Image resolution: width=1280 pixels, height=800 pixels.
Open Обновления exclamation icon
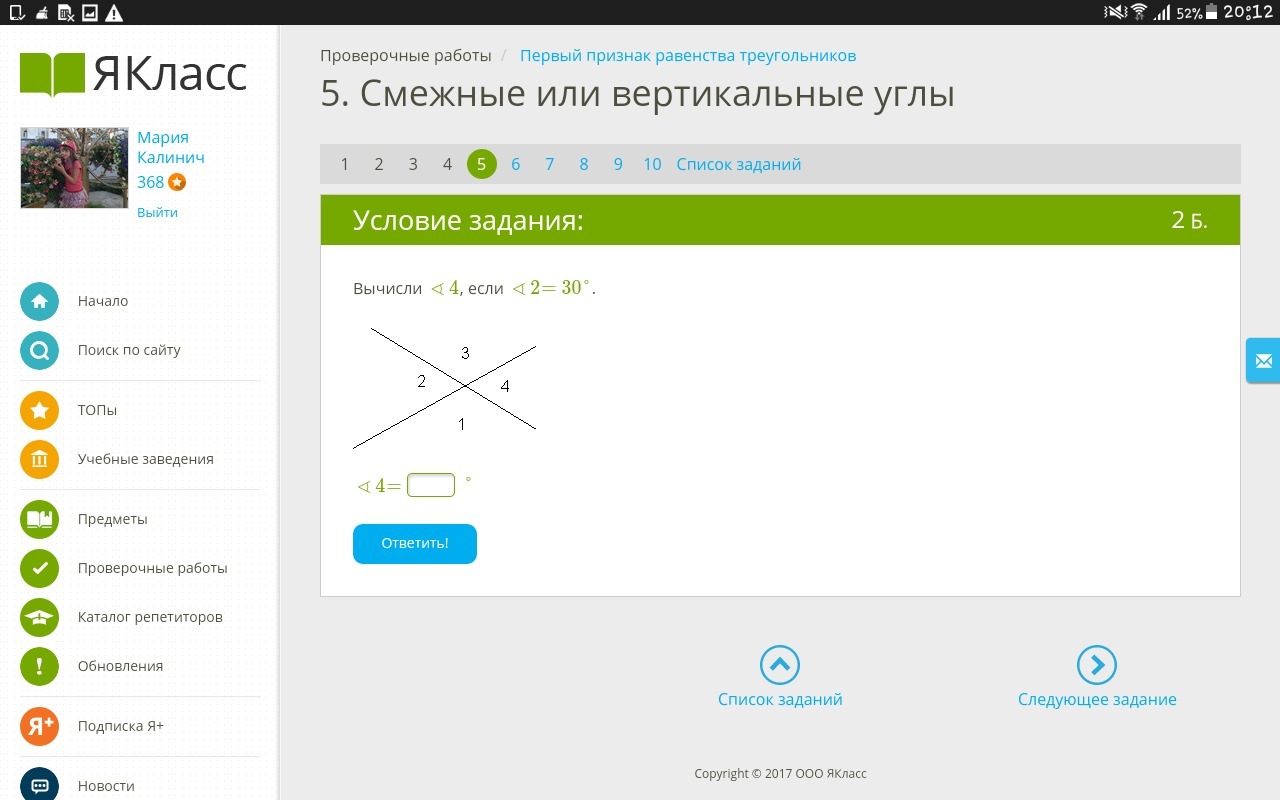39,666
